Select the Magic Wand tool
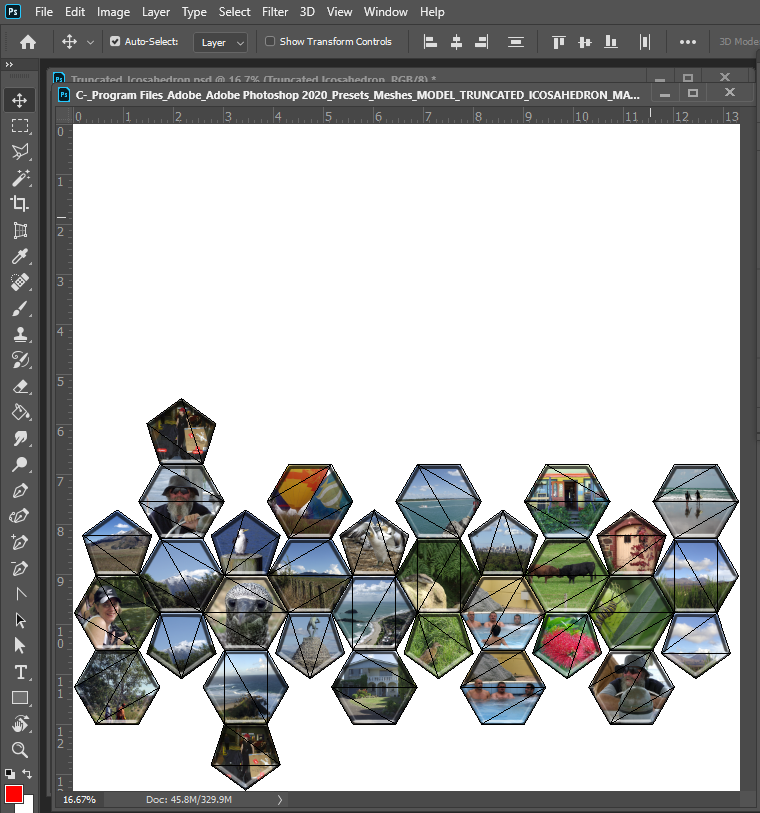Image resolution: width=760 pixels, height=813 pixels. (x=20, y=178)
